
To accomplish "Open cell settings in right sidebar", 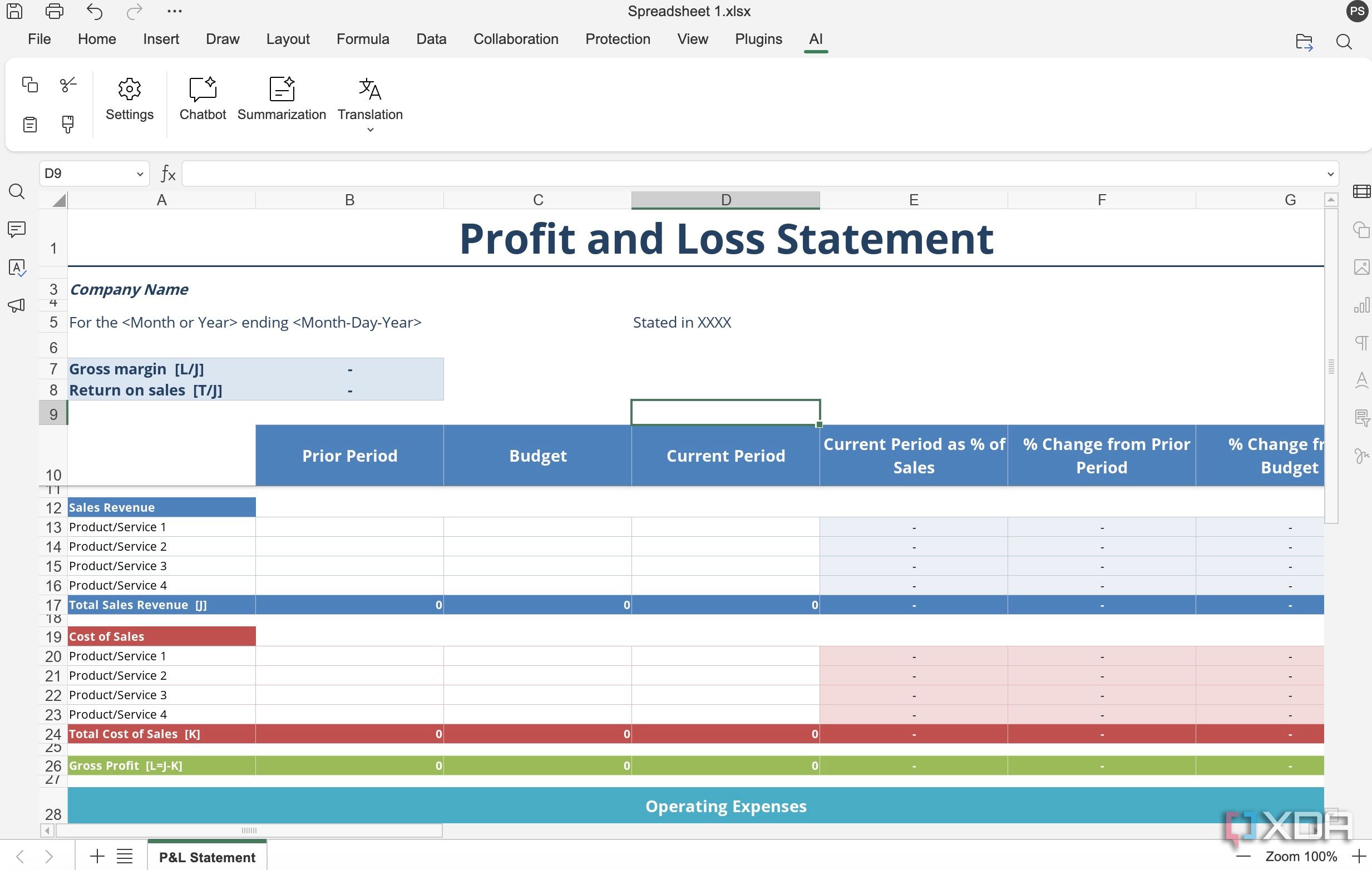I will 1361,191.
